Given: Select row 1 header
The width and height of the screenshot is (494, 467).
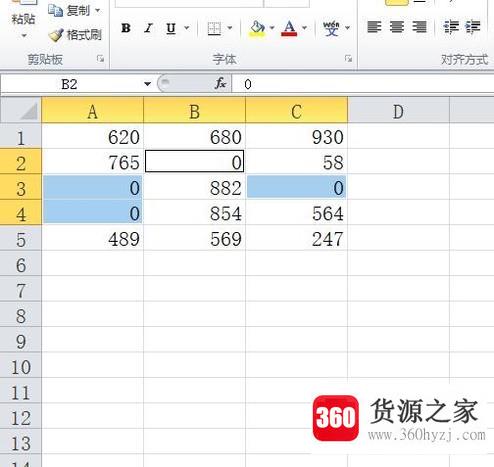Looking at the screenshot, I should click(21, 137).
